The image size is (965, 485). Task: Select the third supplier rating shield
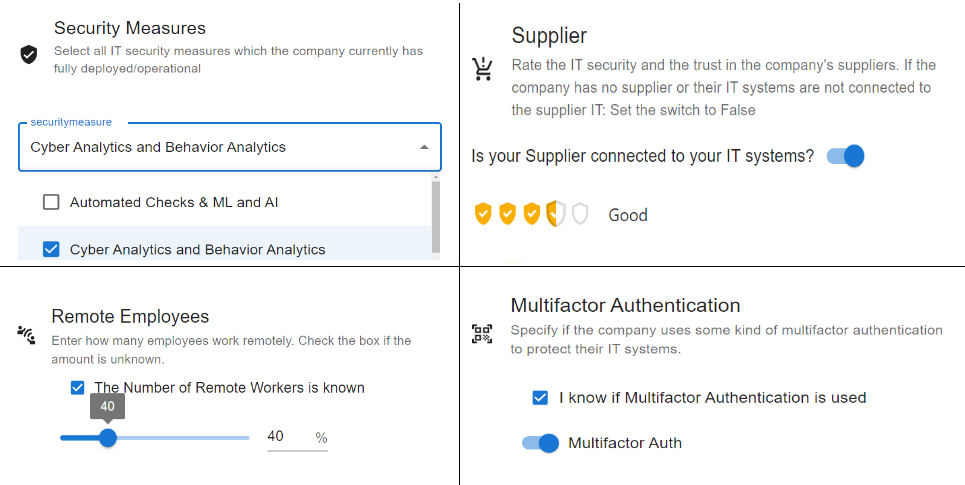pyautogui.click(x=531, y=214)
